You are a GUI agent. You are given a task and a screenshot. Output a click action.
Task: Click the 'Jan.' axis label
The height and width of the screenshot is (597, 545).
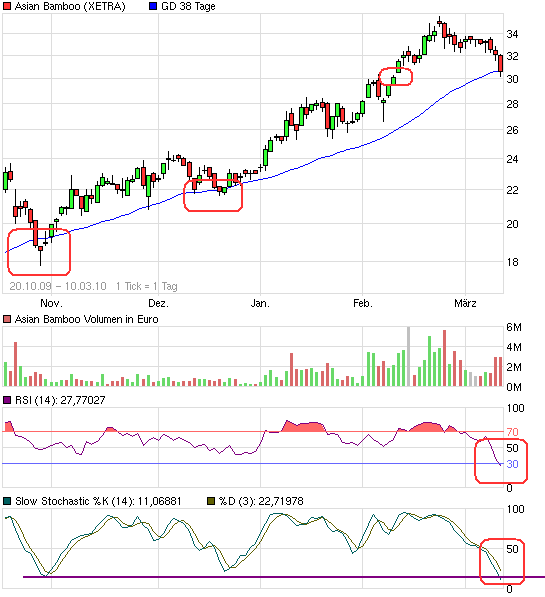click(260, 303)
